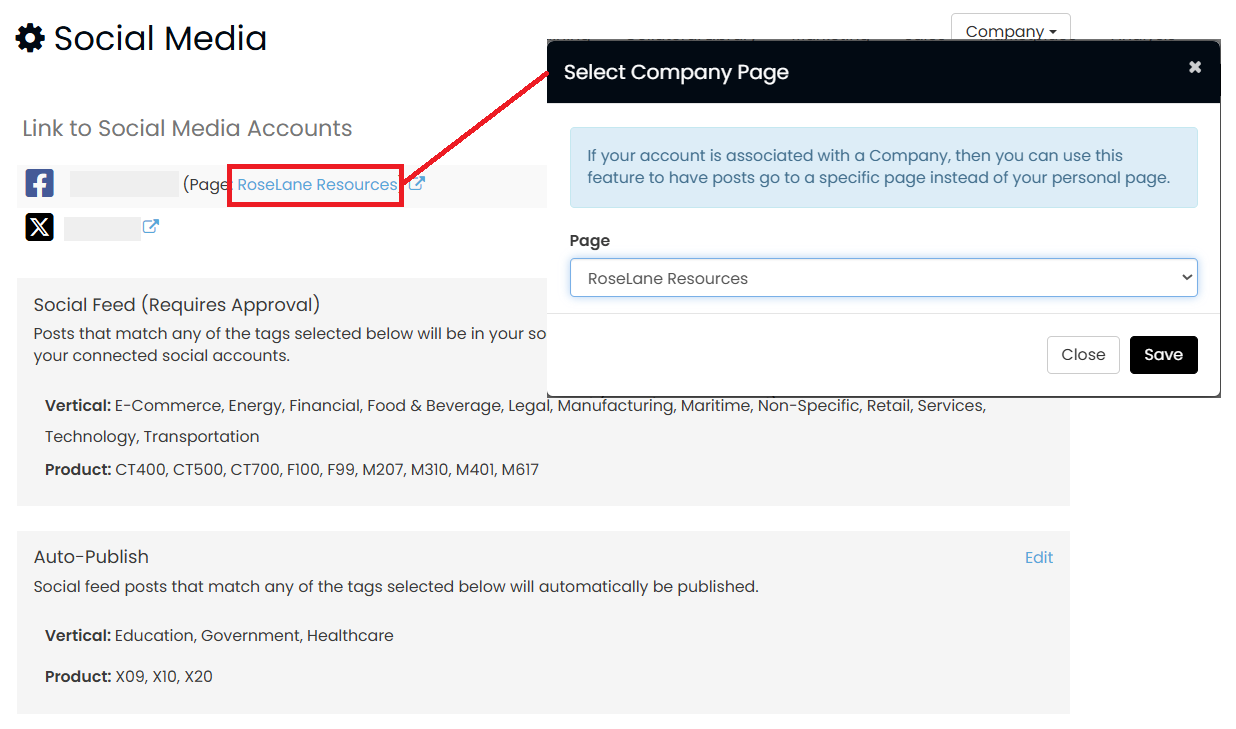Click the X (Twitter) logo icon
Screen dimensions: 1236x729
[x=39, y=227]
